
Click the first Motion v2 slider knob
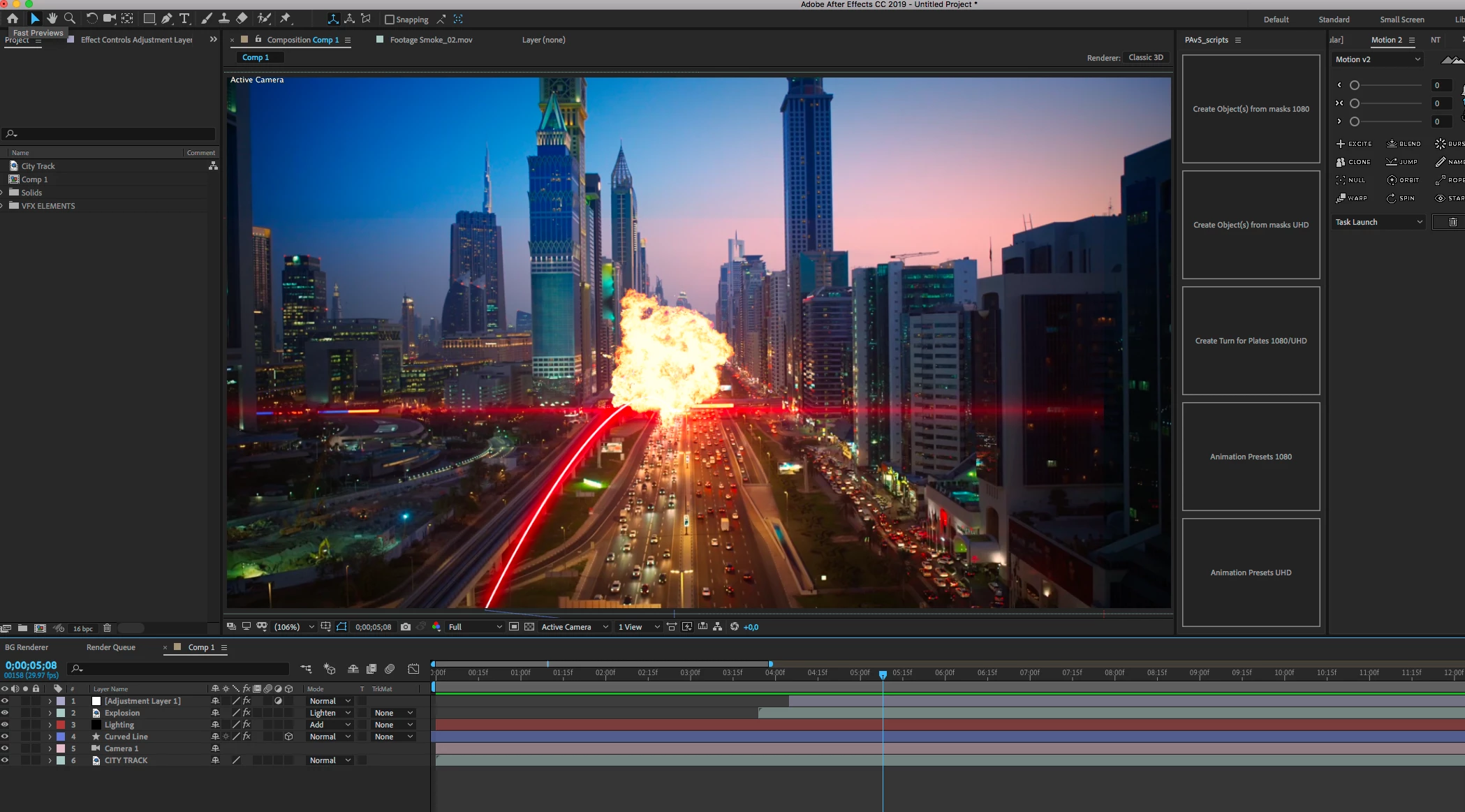[x=1355, y=85]
